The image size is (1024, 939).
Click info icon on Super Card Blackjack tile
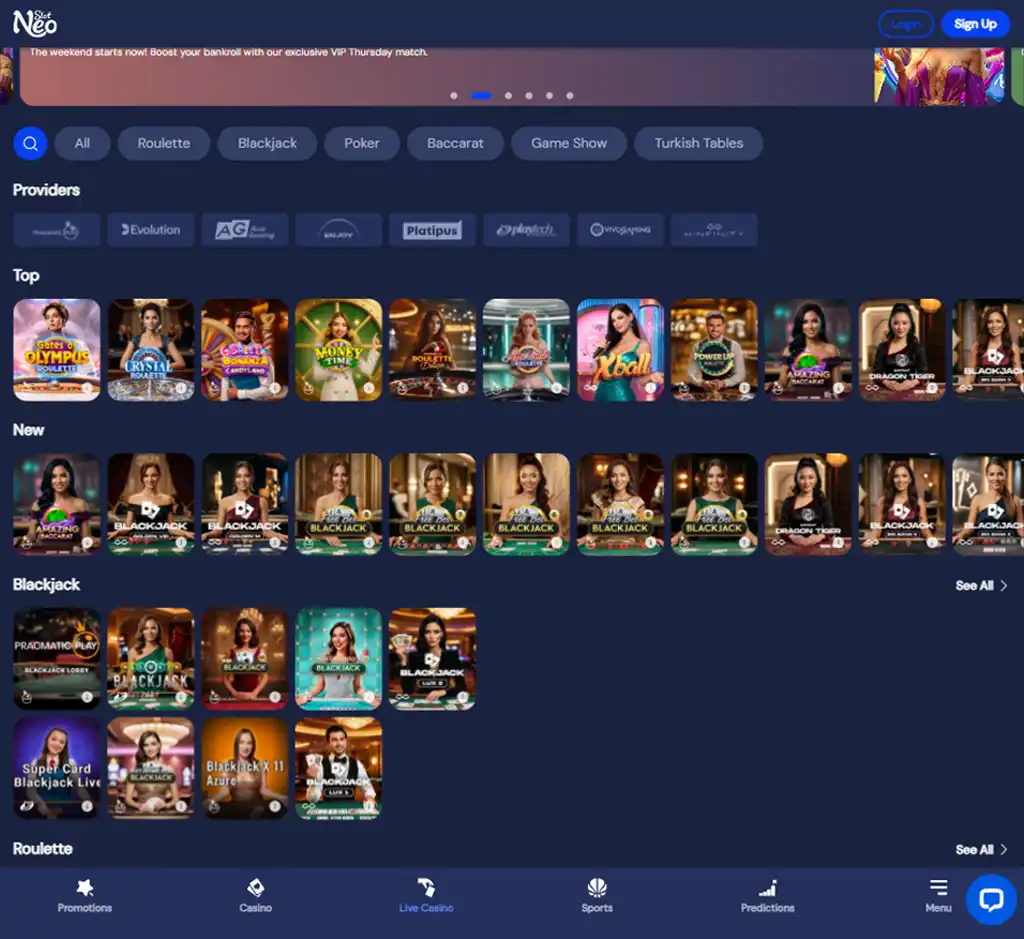pos(87,806)
